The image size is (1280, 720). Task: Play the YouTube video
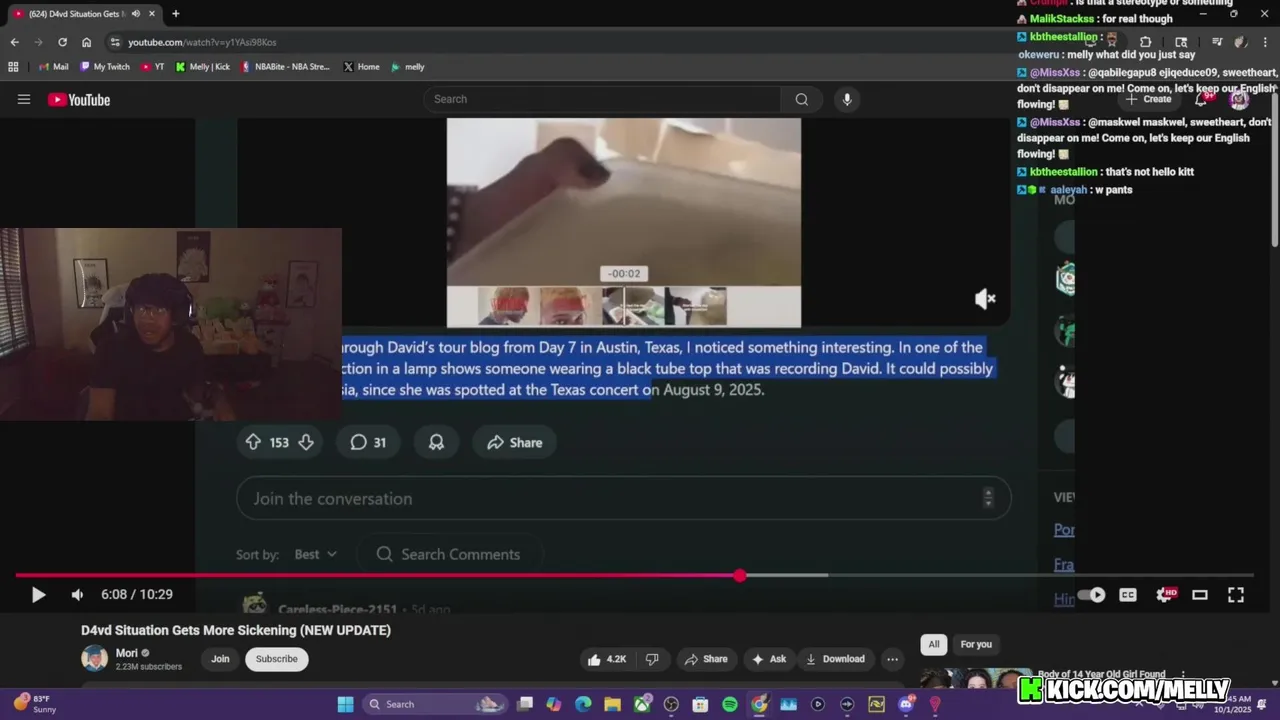(38, 594)
